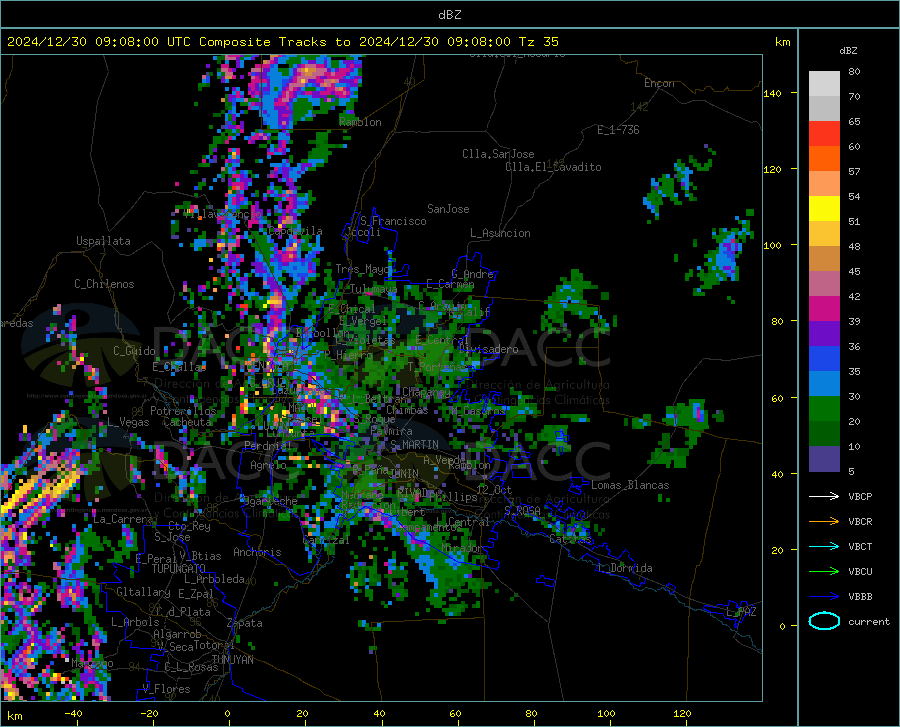The height and width of the screenshot is (727, 900).
Task: Click the SanJose place label
Action: click(x=448, y=209)
